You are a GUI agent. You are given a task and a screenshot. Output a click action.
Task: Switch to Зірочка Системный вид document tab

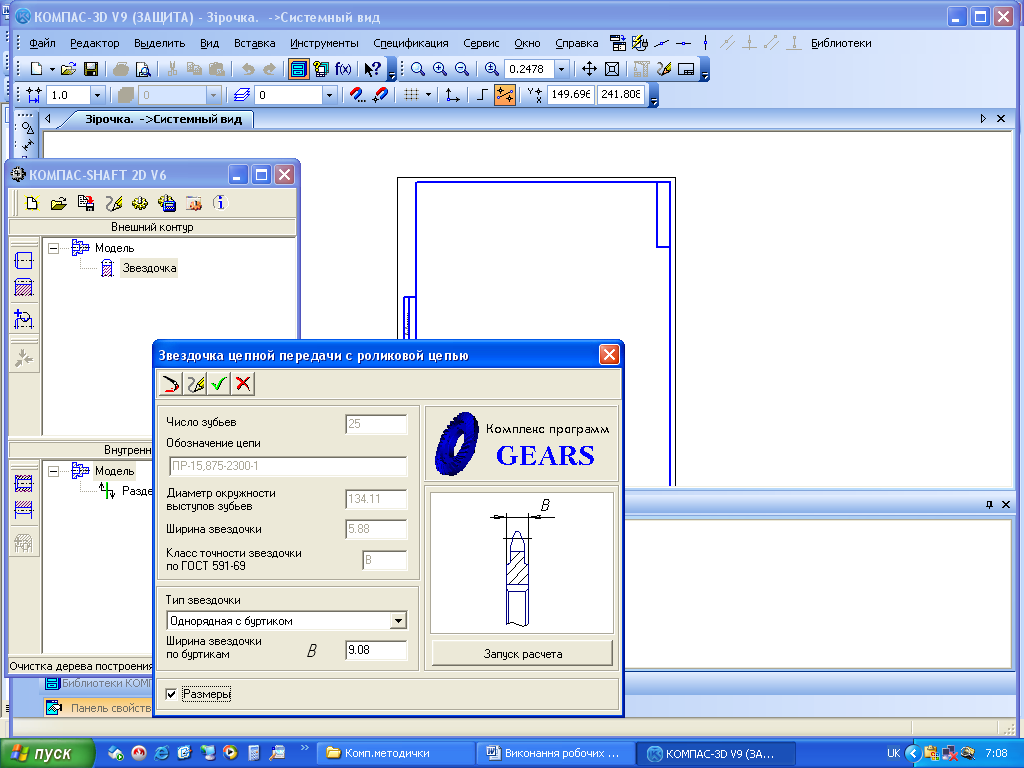[x=163, y=120]
